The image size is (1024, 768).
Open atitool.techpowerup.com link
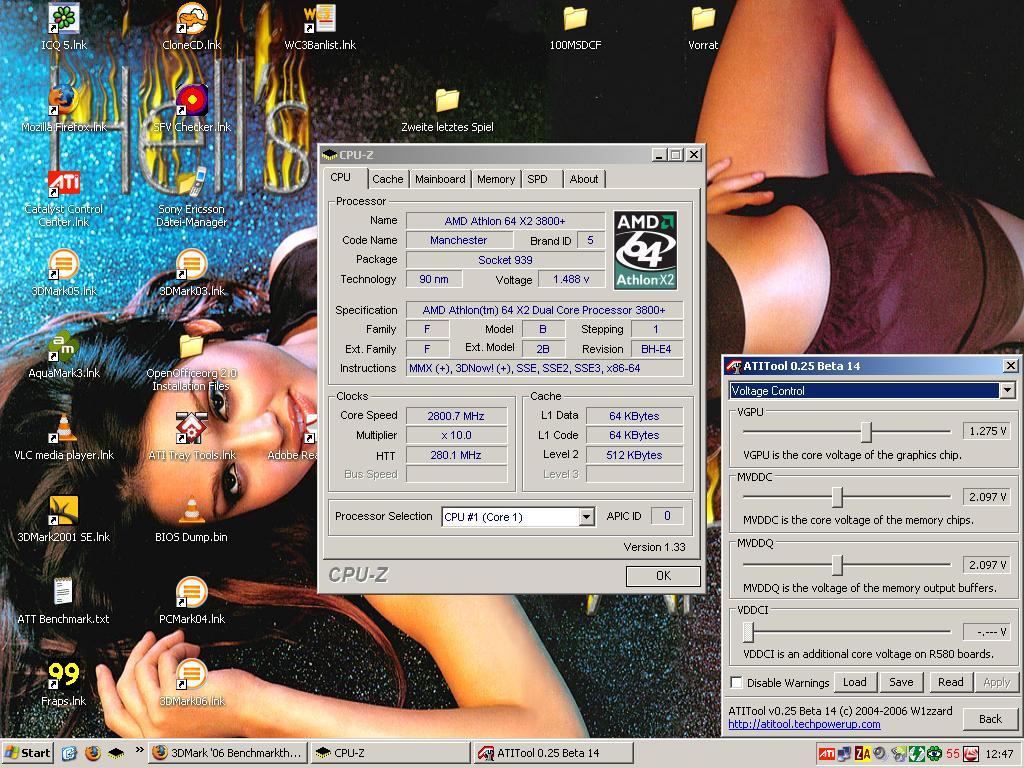point(804,724)
